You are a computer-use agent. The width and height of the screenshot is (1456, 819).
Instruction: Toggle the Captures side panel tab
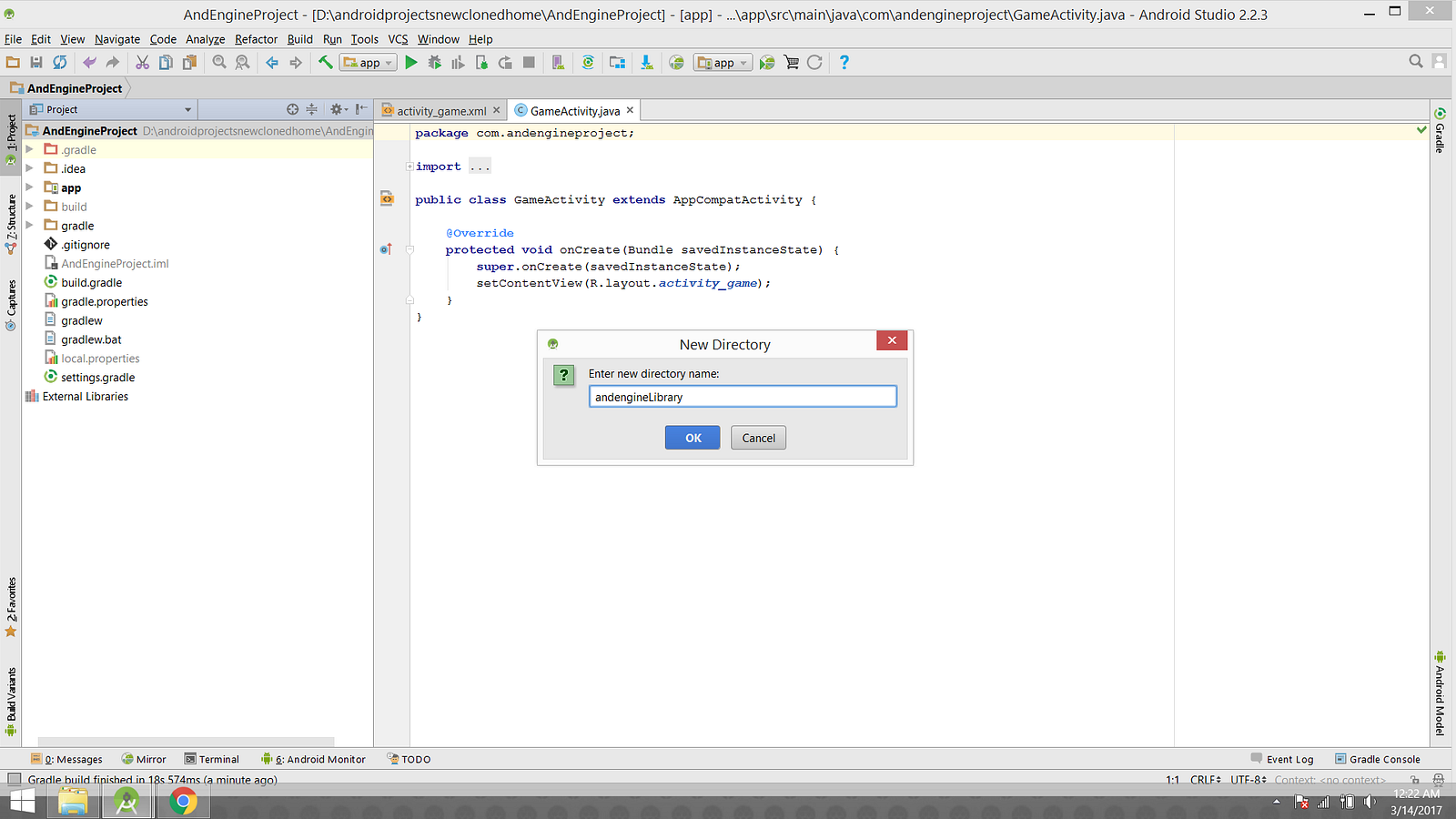click(11, 305)
